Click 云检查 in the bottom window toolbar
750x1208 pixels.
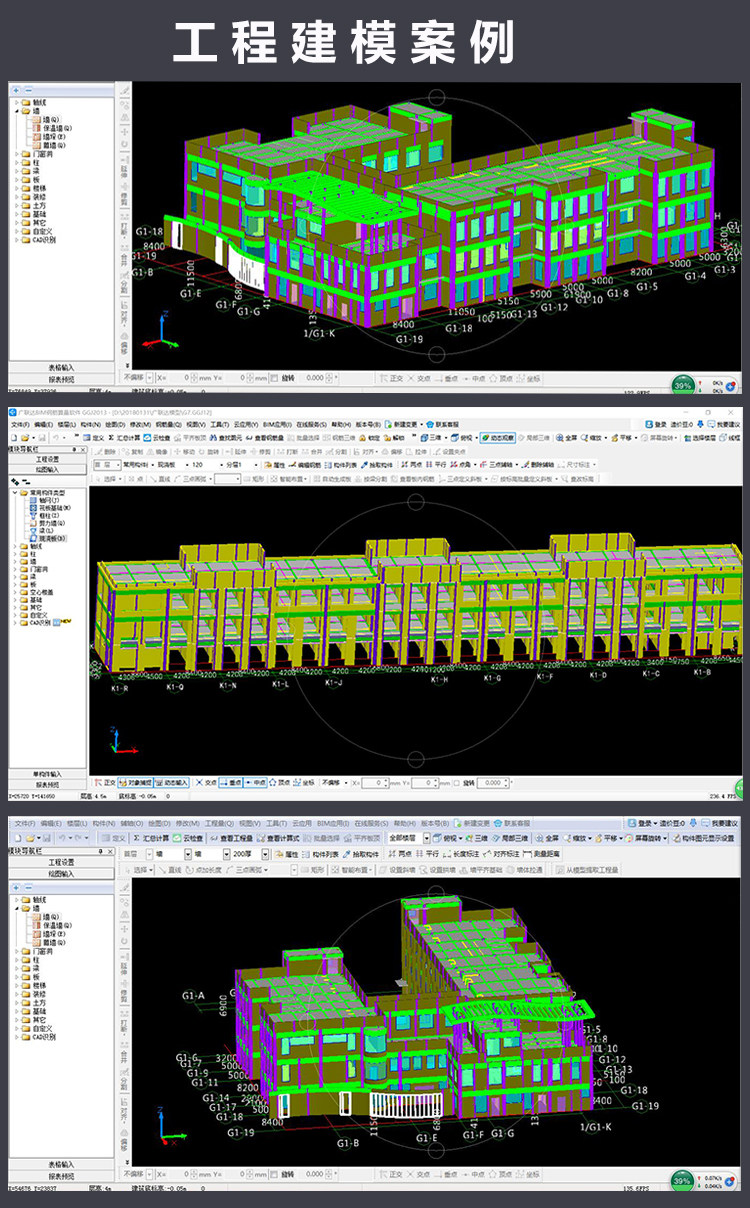pyautogui.click(x=186, y=838)
